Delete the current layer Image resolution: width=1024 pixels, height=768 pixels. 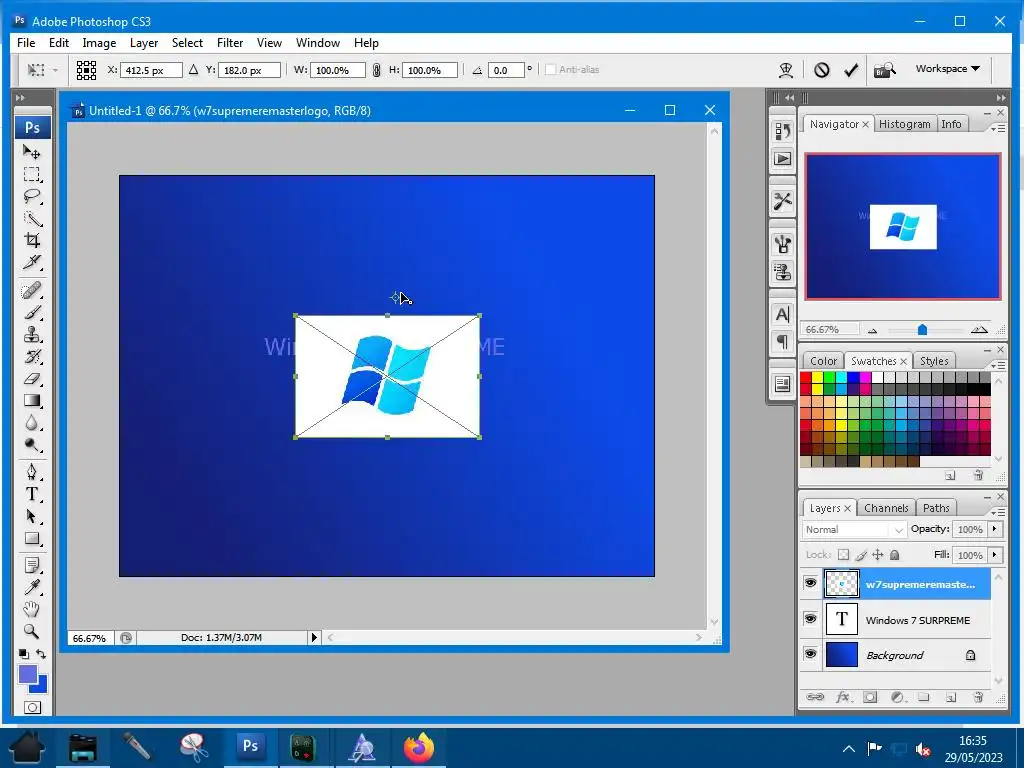pos(978,697)
